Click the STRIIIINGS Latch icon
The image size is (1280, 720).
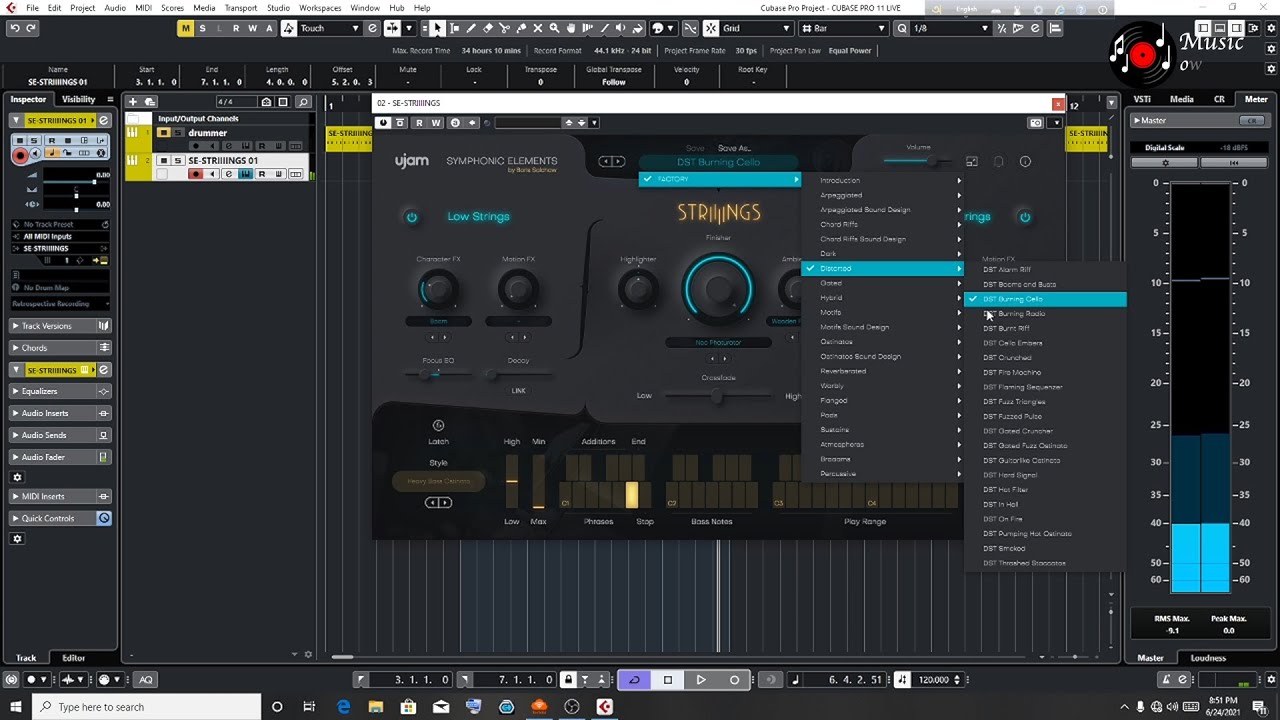[438, 426]
